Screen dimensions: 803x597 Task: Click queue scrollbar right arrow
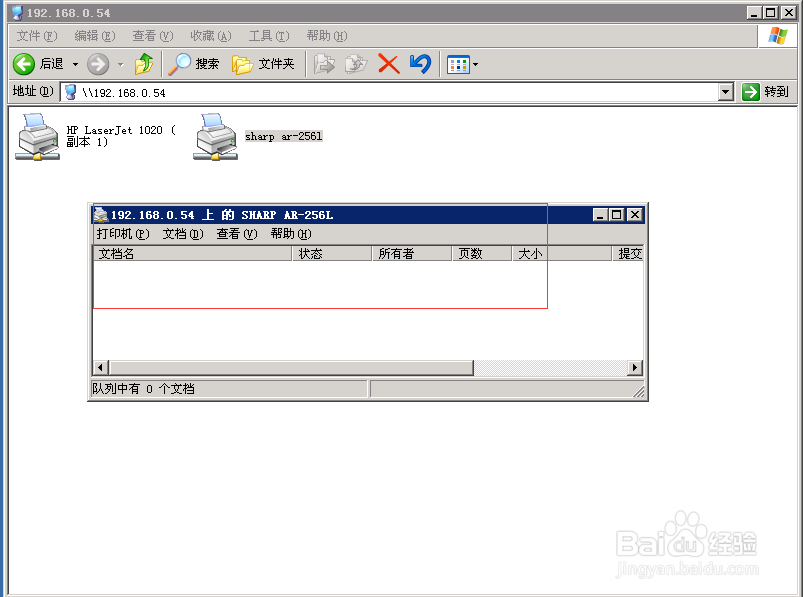[635, 368]
